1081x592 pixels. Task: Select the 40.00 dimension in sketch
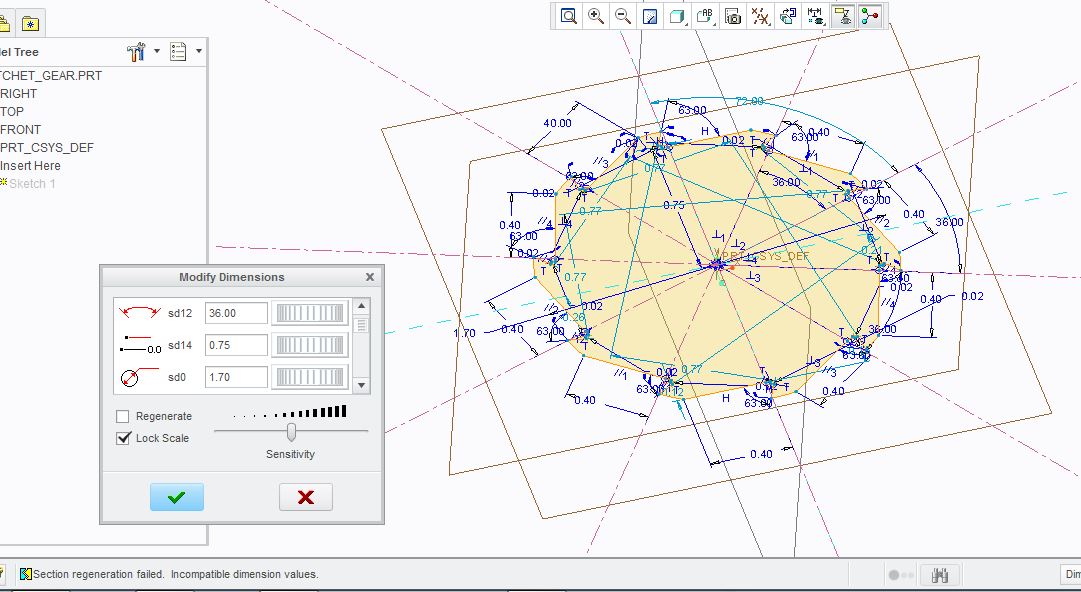point(557,123)
